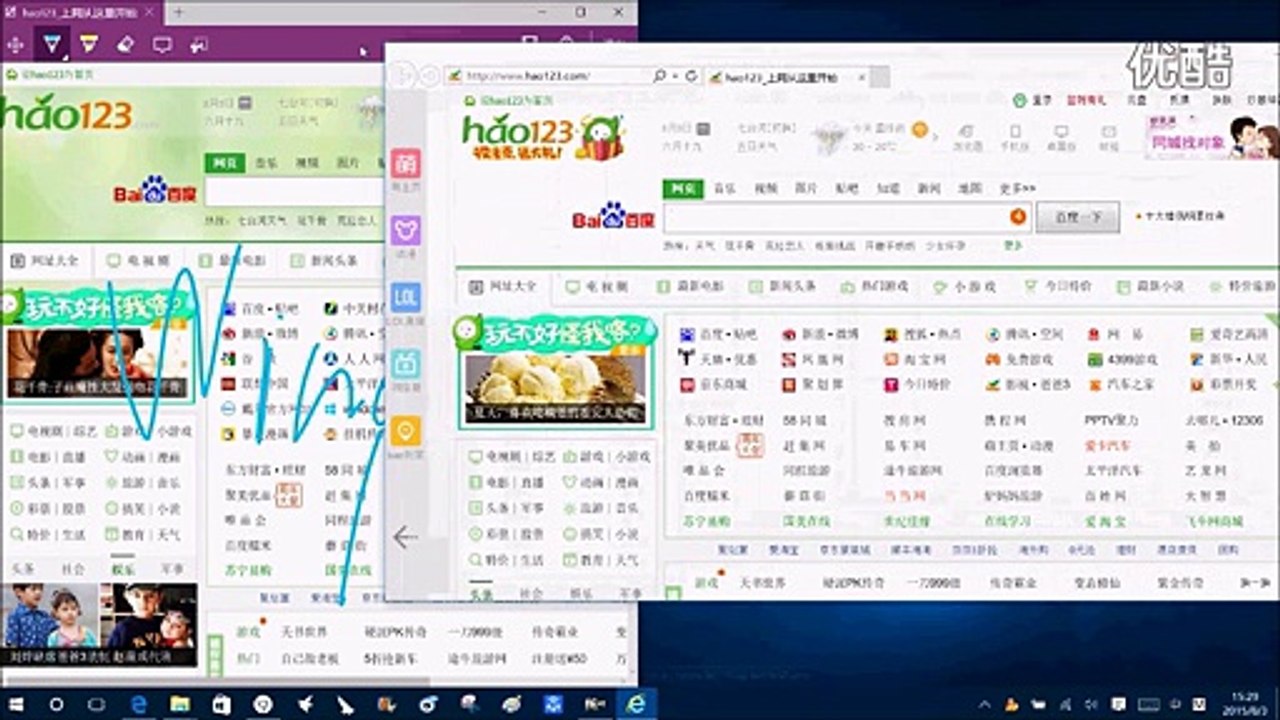Click the pink sidebar icon in IE page
Image resolution: width=1280 pixels, height=720 pixels.
tap(406, 163)
